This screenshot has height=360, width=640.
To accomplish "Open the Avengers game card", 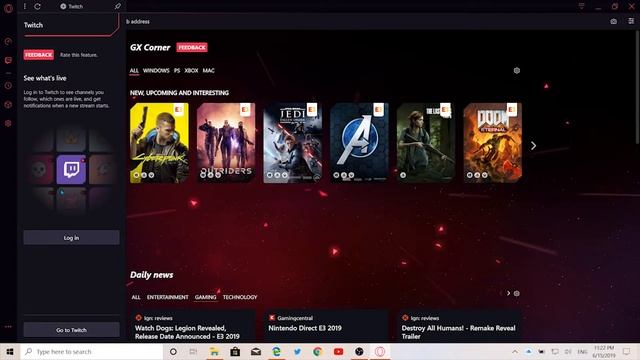I will click(360, 143).
